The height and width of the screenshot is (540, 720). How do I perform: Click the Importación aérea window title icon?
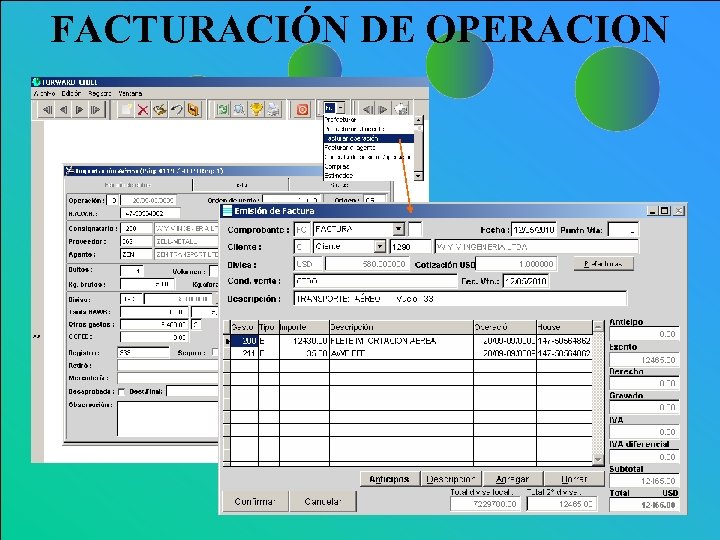tap(70, 171)
